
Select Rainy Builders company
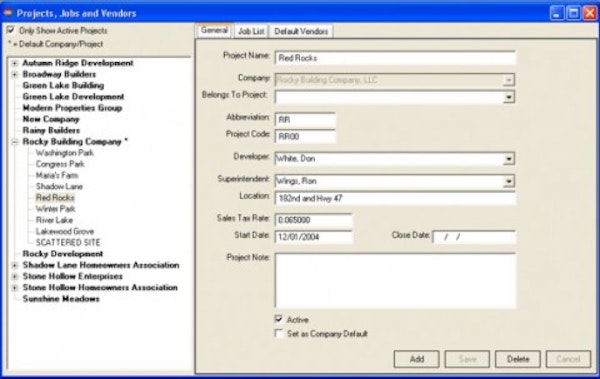coord(51,131)
